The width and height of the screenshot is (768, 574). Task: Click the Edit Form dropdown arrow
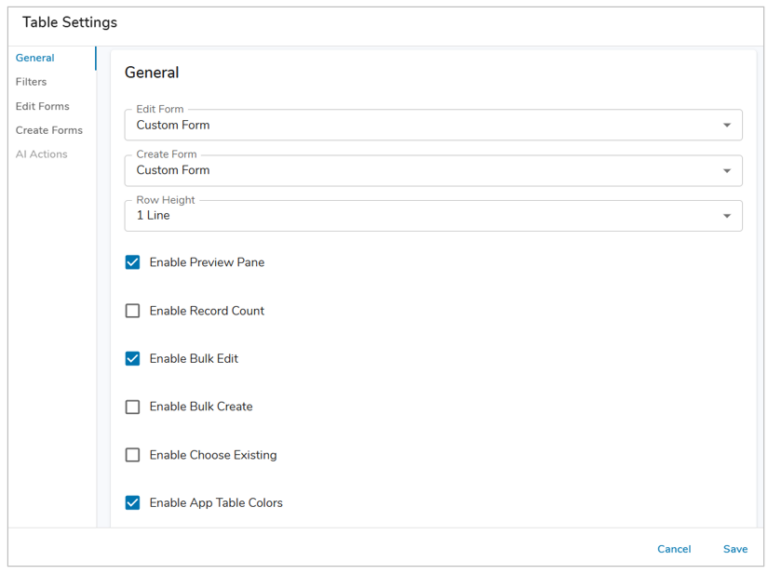(x=727, y=125)
